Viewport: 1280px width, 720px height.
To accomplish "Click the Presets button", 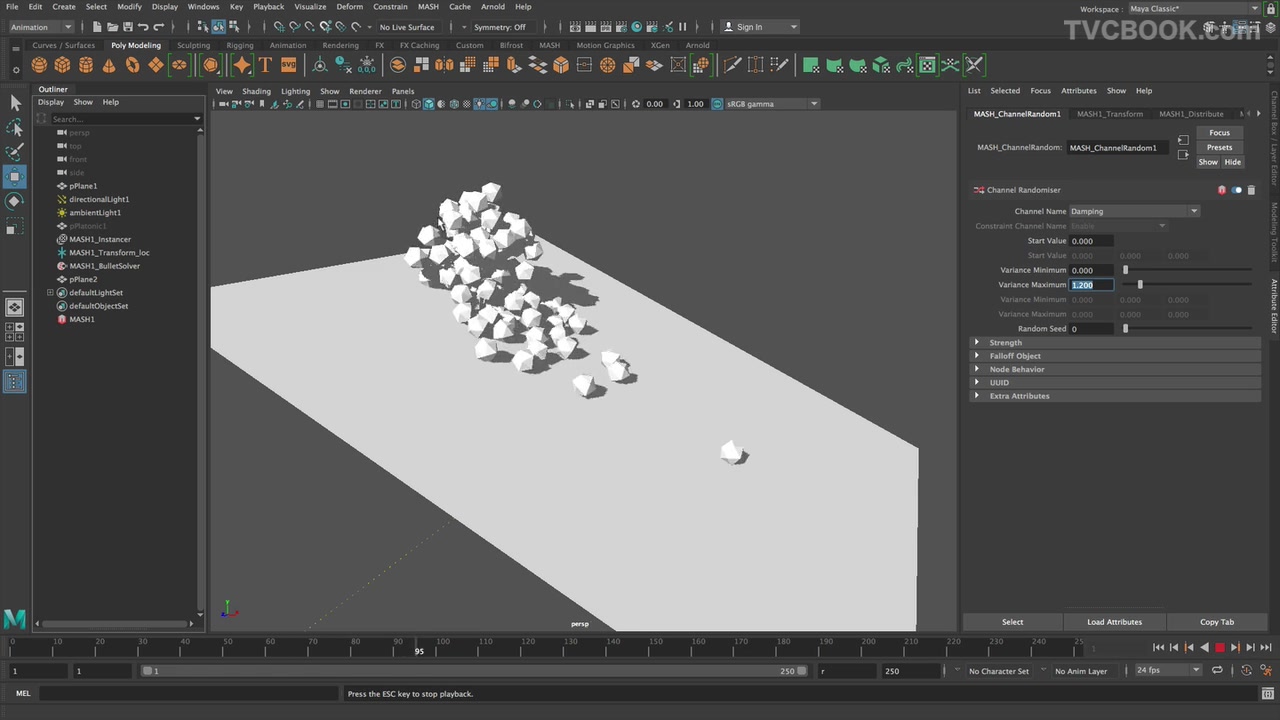I will pos(1219,147).
